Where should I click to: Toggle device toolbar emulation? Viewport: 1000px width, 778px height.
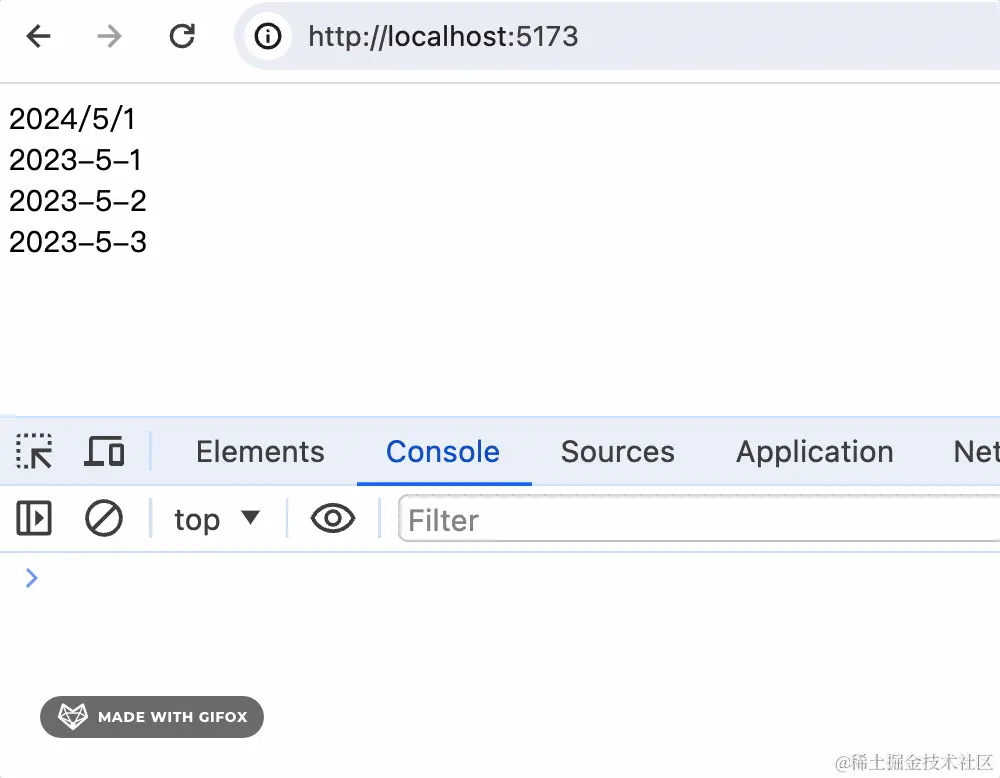(x=105, y=451)
